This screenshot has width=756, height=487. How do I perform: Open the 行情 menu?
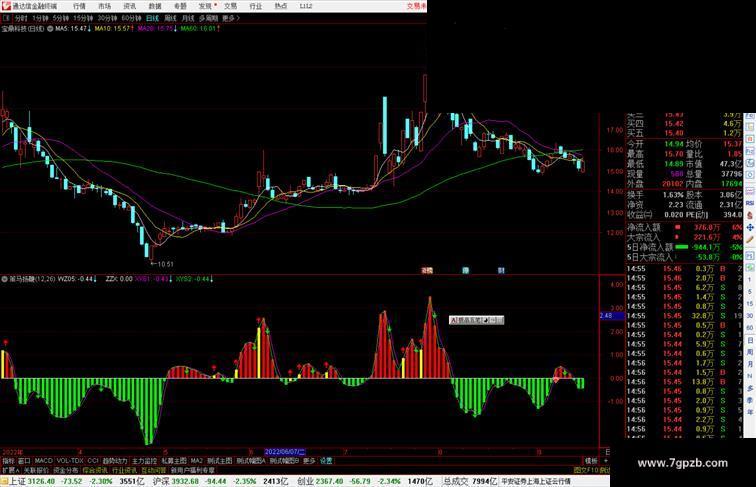point(79,6)
